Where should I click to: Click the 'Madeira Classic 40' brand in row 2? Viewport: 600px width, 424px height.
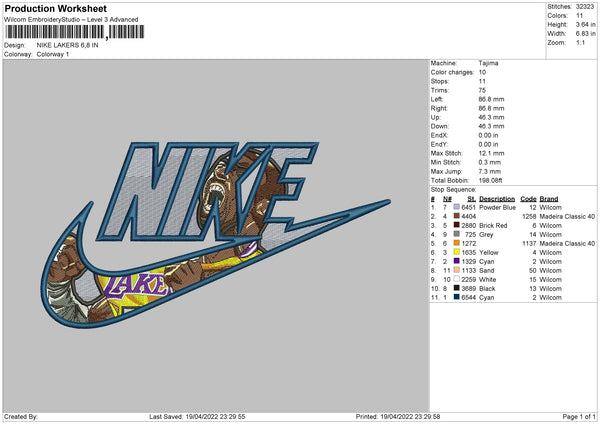click(x=567, y=217)
